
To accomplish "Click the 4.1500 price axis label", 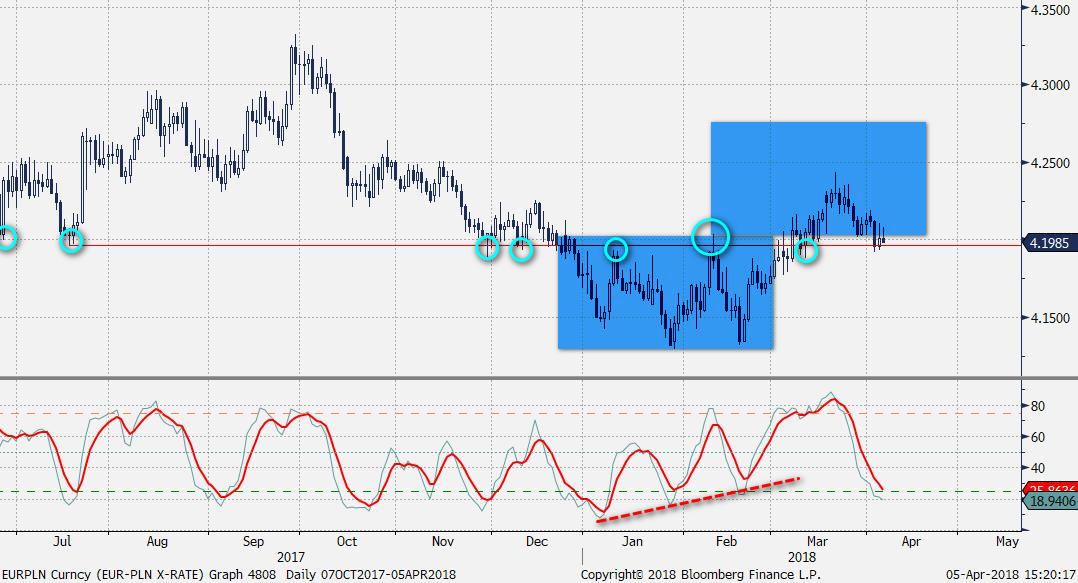I will (1050, 318).
